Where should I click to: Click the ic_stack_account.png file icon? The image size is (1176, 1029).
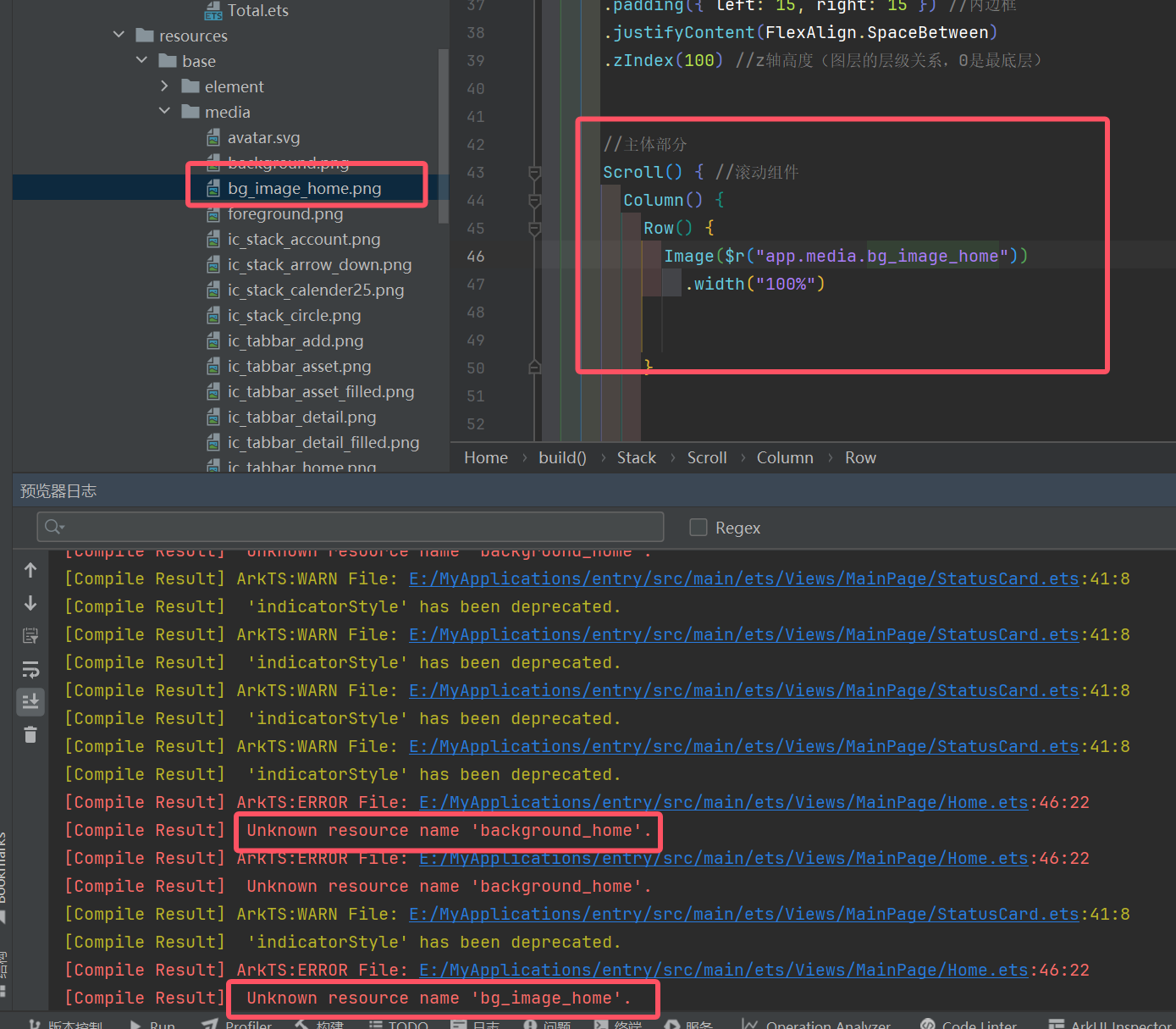[x=213, y=239]
